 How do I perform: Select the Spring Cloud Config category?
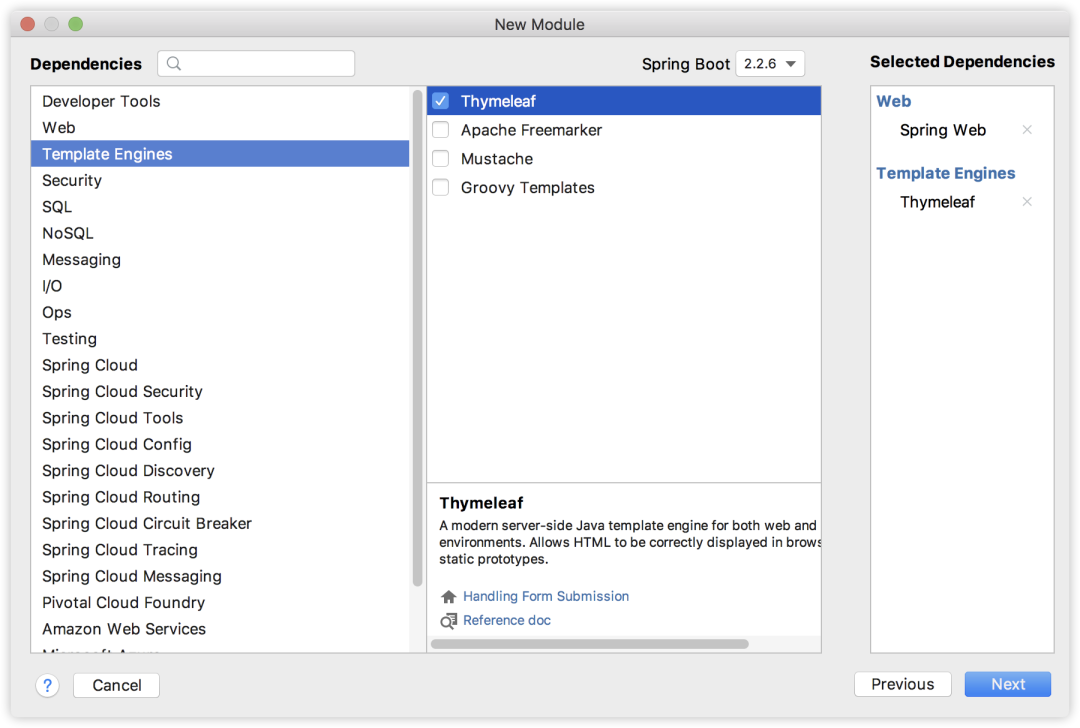pyautogui.click(x=220, y=444)
